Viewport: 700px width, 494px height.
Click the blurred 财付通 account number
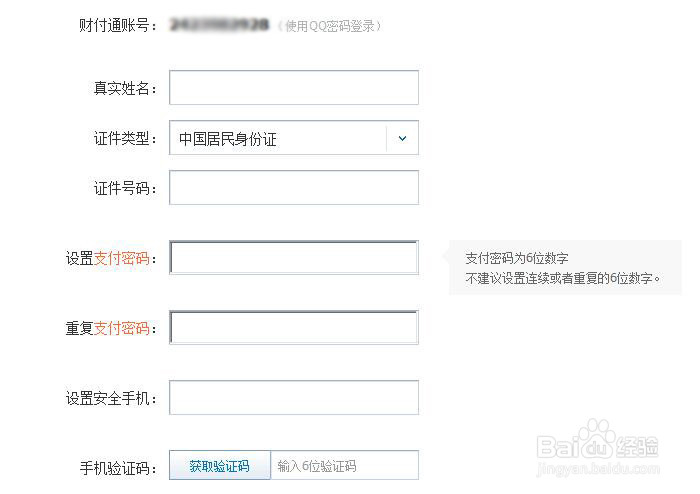(x=219, y=25)
